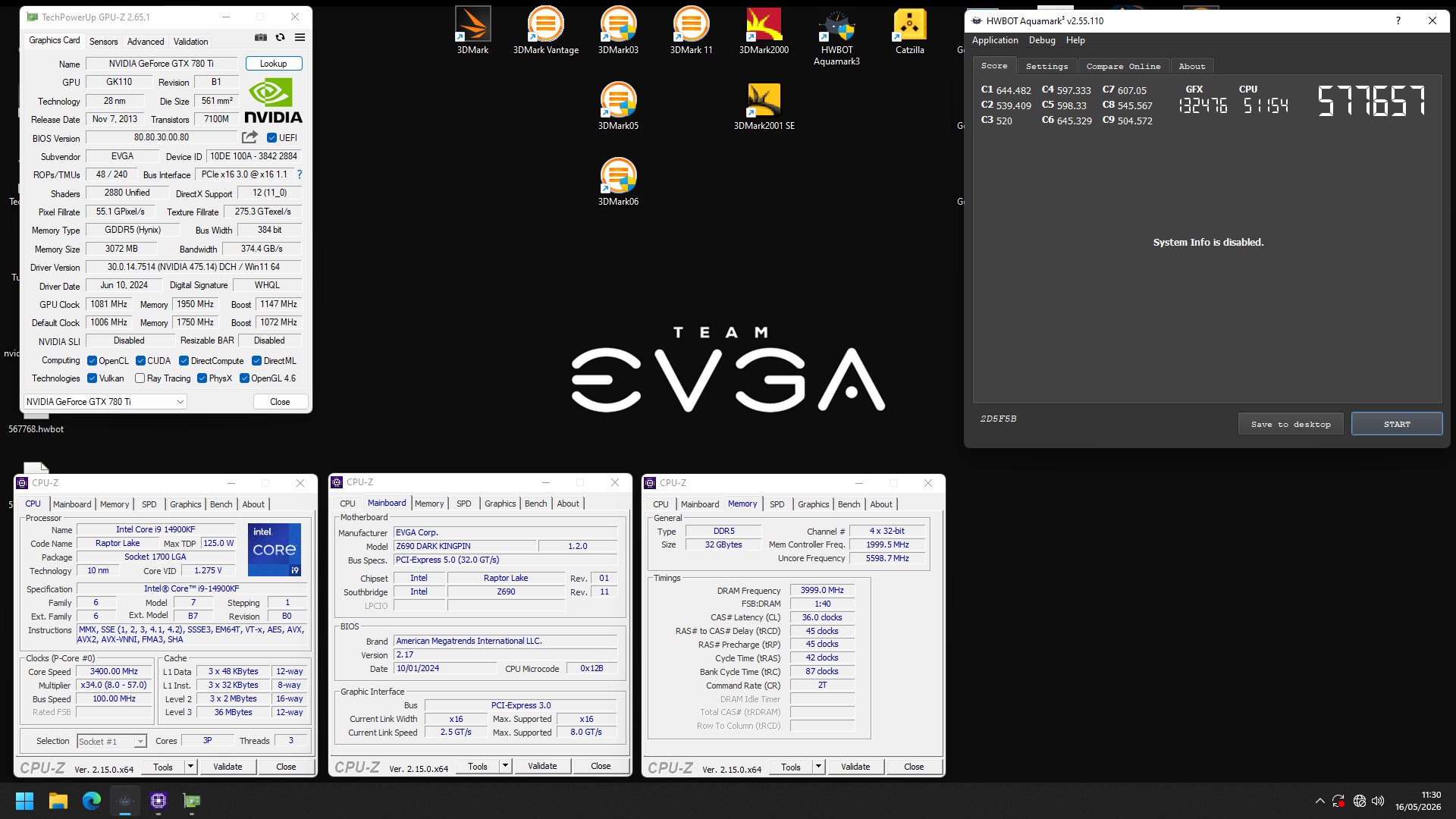Click CPU-Z taskbar icon
The image size is (1456, 819).
(158, 801)
